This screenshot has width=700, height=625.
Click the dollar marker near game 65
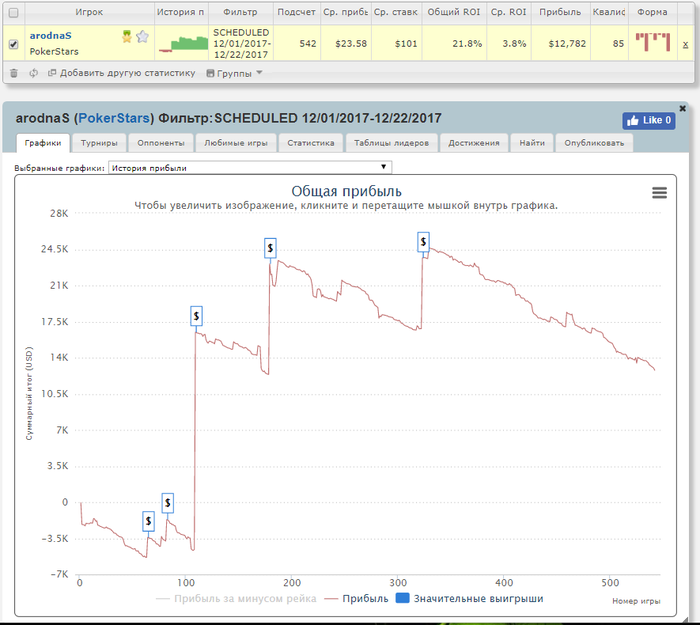pyautogui.click(x=148, y=521)
